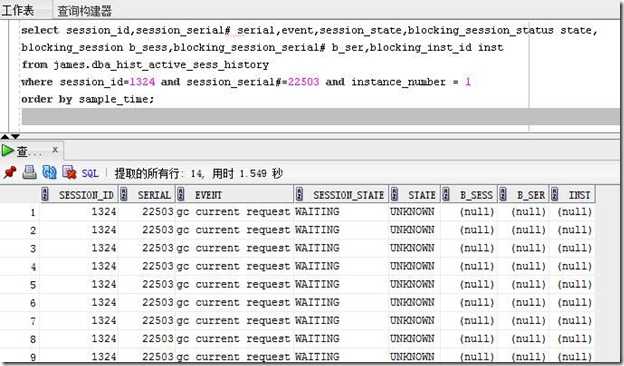Click the sort icon beside EVENT column

point(181,195)
